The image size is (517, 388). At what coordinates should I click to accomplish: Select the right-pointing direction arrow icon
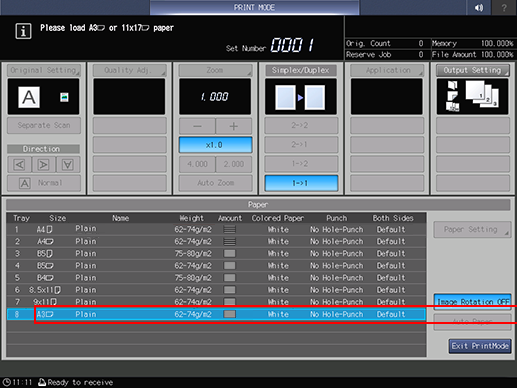tap(44, 164)
